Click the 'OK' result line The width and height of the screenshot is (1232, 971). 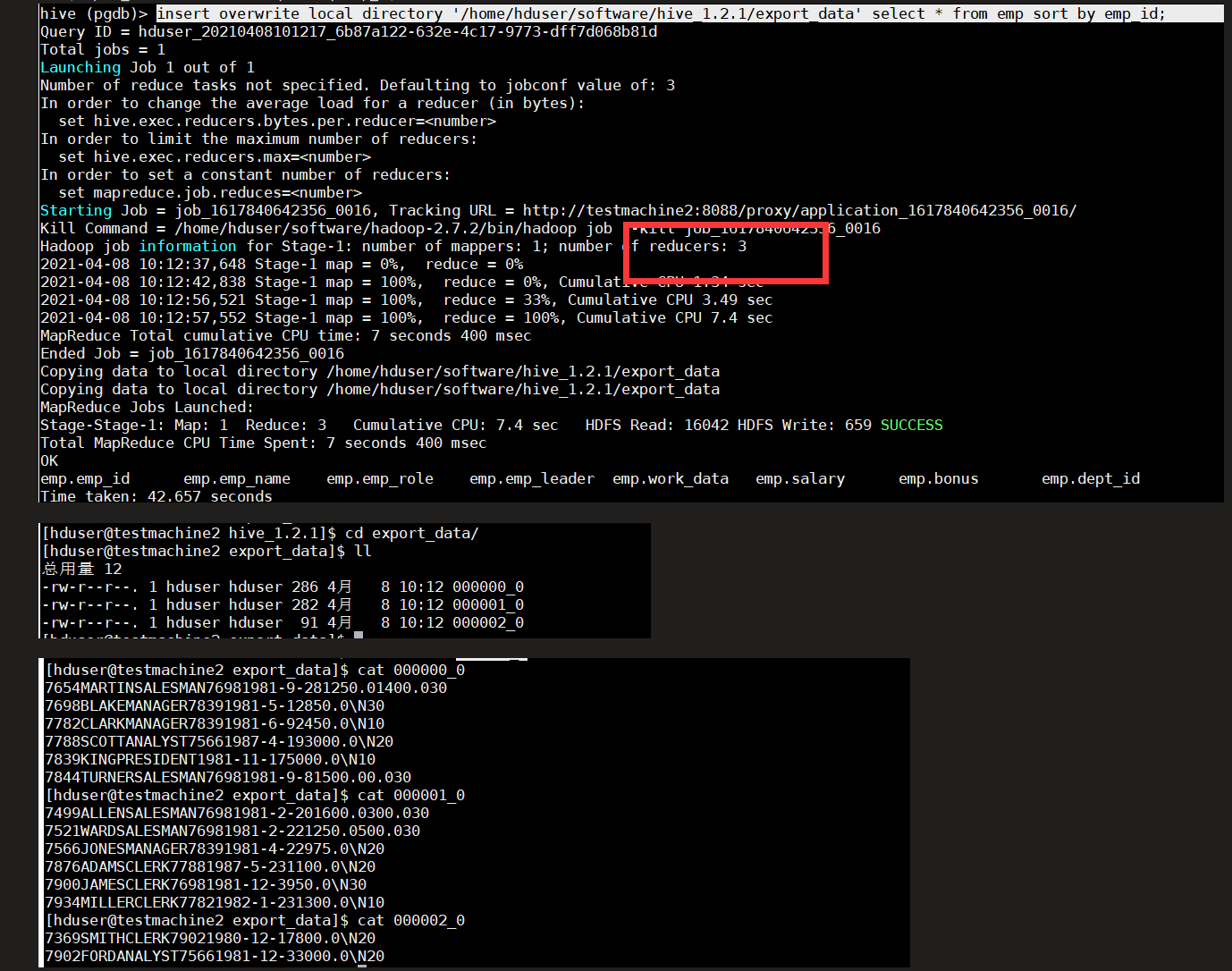click(x=49, y=460)
